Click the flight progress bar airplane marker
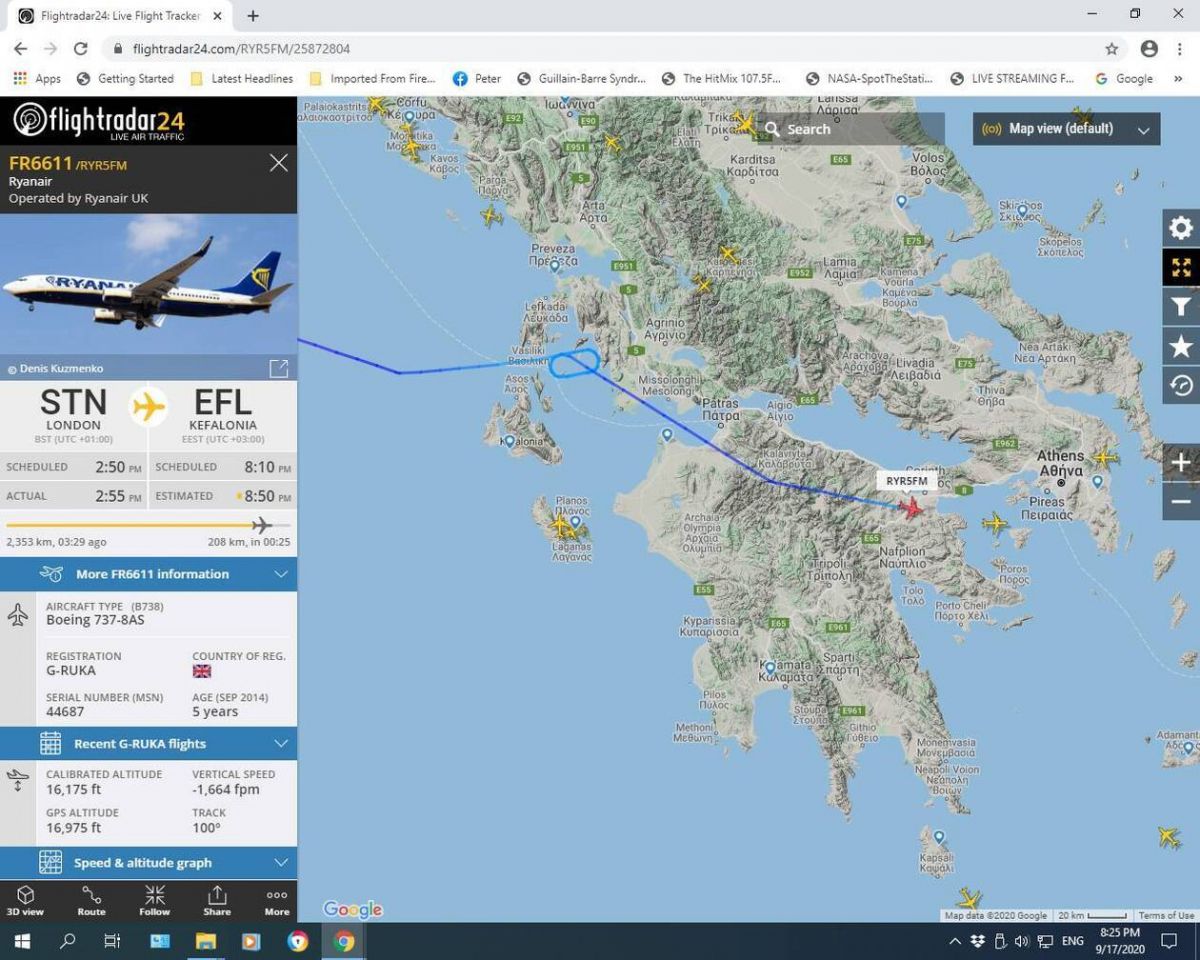This screenshot has height=960, width=1200. (x=262, y=525)
